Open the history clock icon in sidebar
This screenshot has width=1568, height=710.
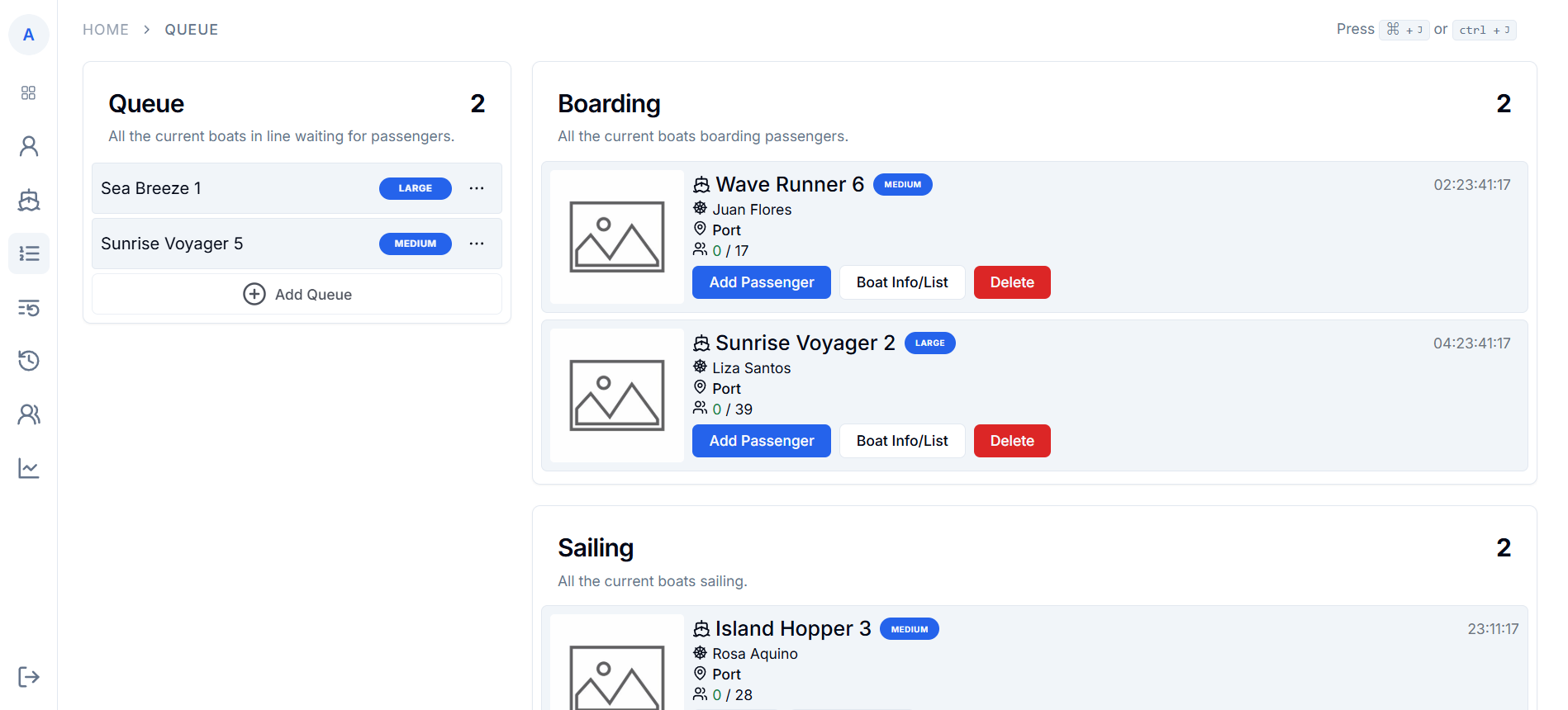point(28,361)
